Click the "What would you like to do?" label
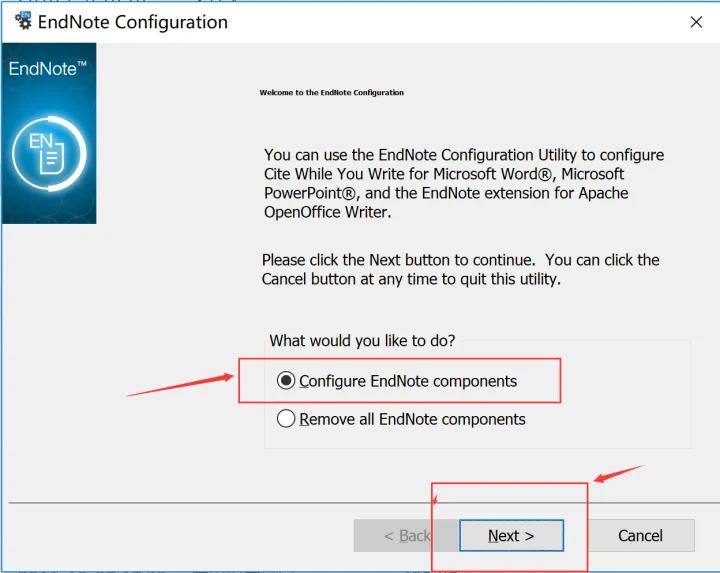 pyautogui.click(x=362, y=341)
